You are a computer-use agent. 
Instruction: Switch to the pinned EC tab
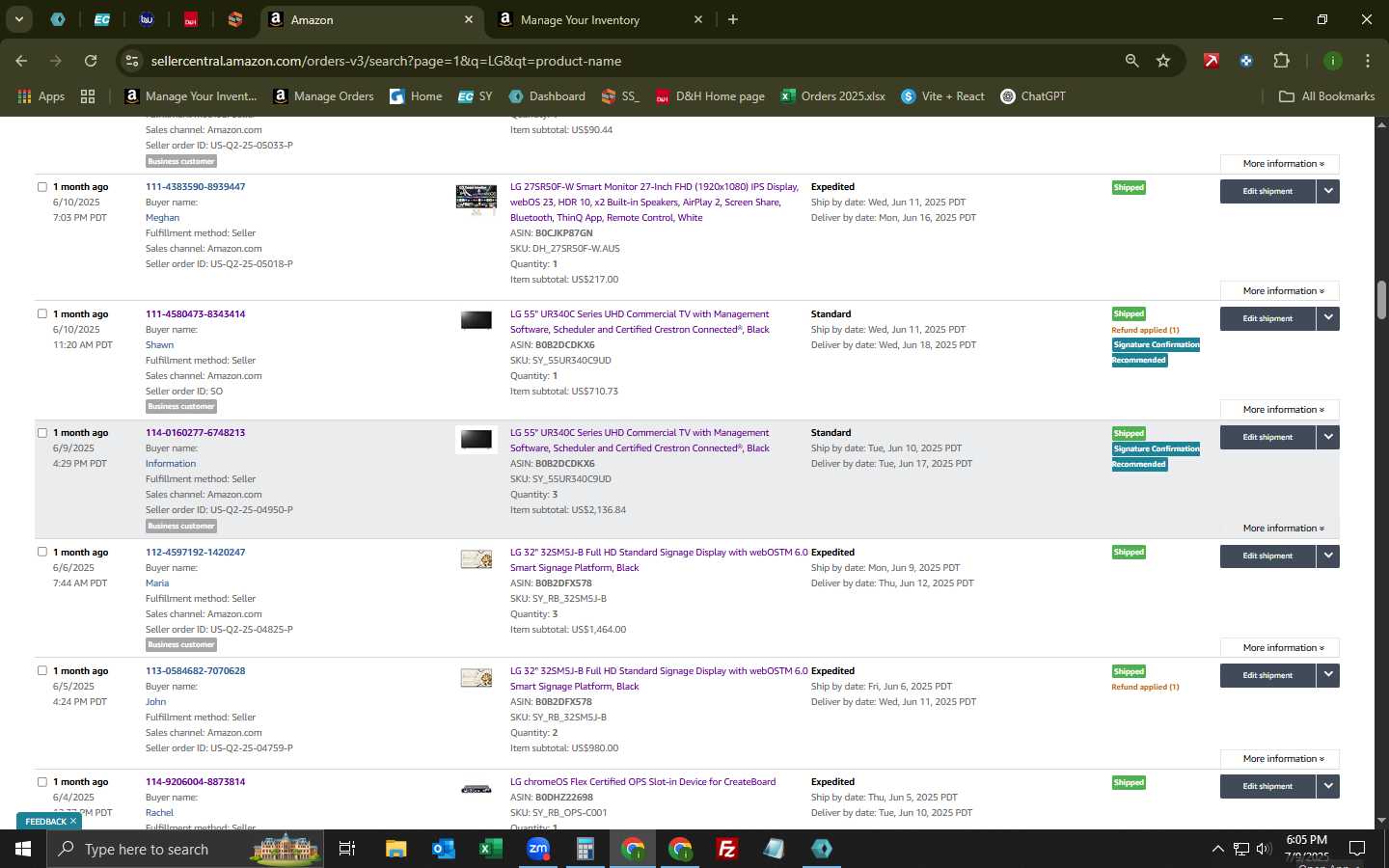pos(101,19)
